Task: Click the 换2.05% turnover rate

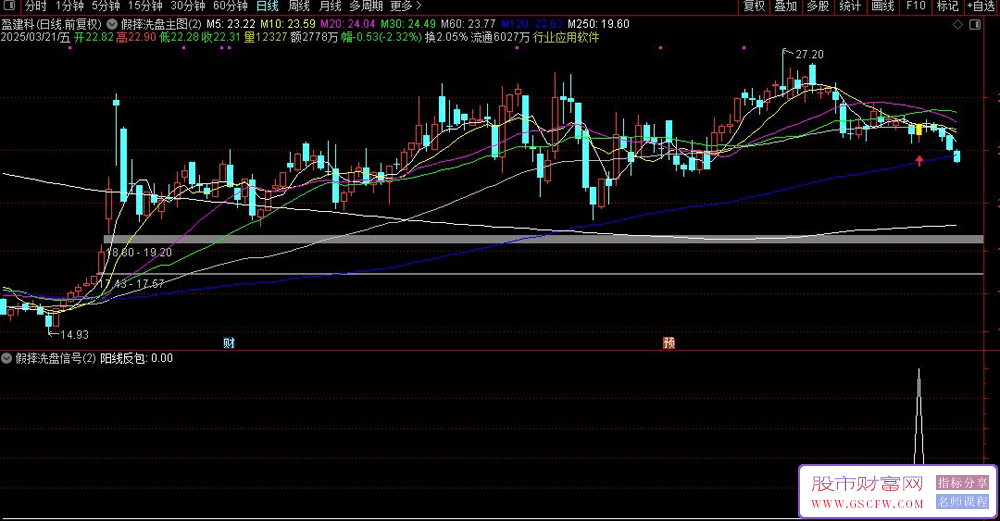Action: point(446,38)
